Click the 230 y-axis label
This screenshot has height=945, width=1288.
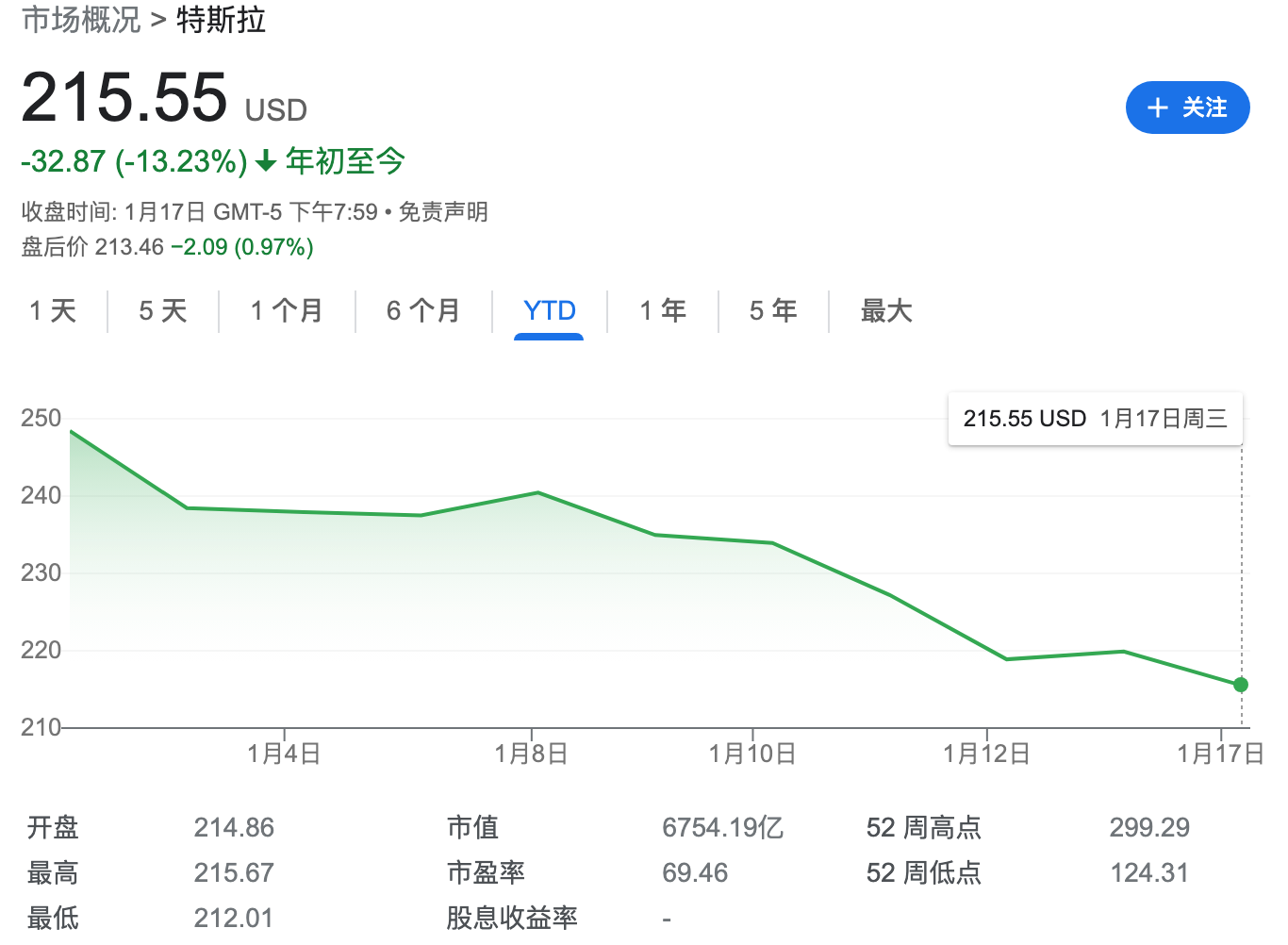click(x=41, y=573)
